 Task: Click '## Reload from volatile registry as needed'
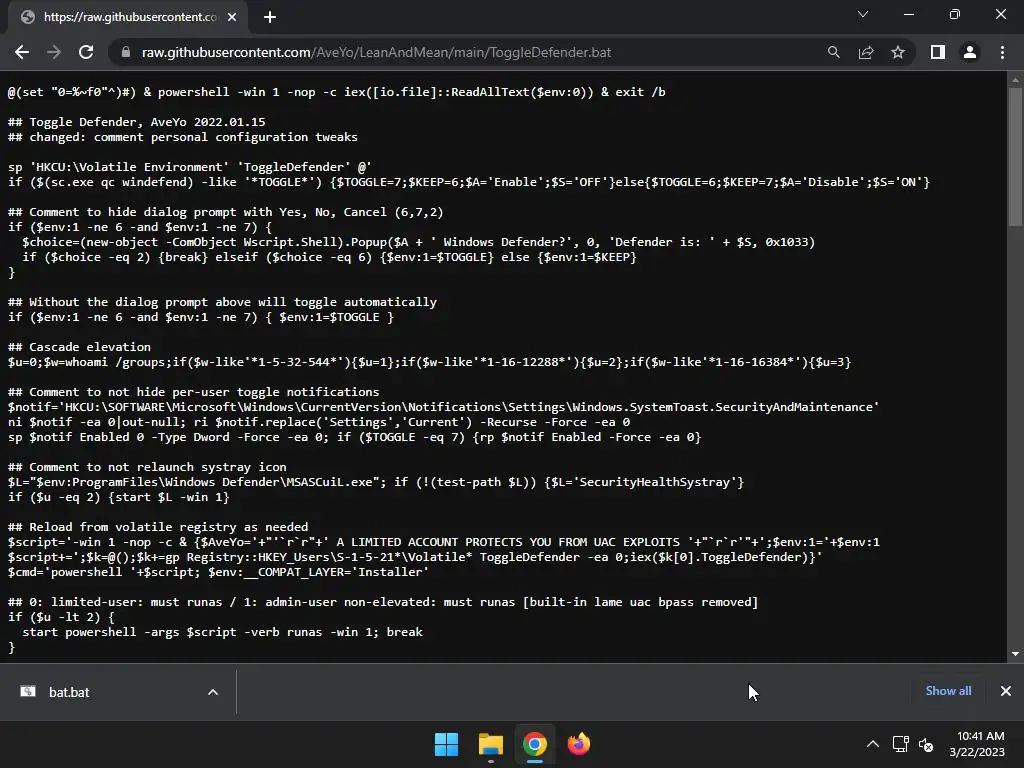158,527
